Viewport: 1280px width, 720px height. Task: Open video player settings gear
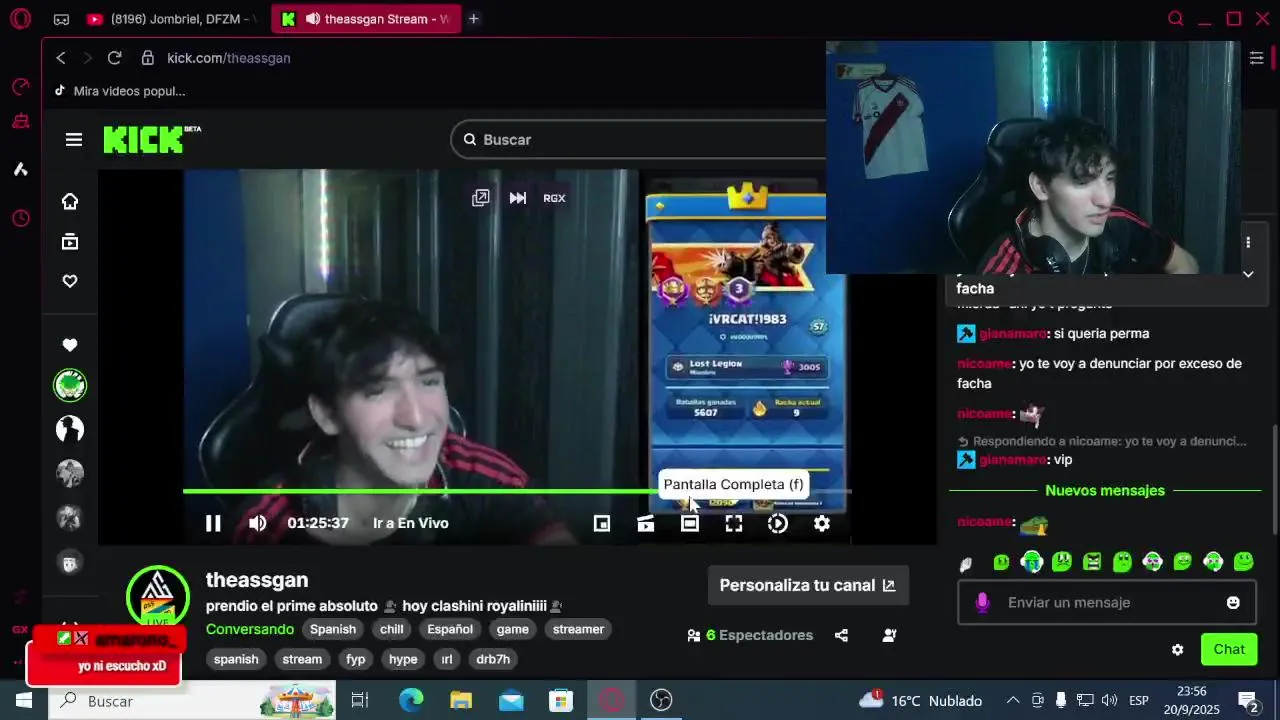[x=822, y=523]
